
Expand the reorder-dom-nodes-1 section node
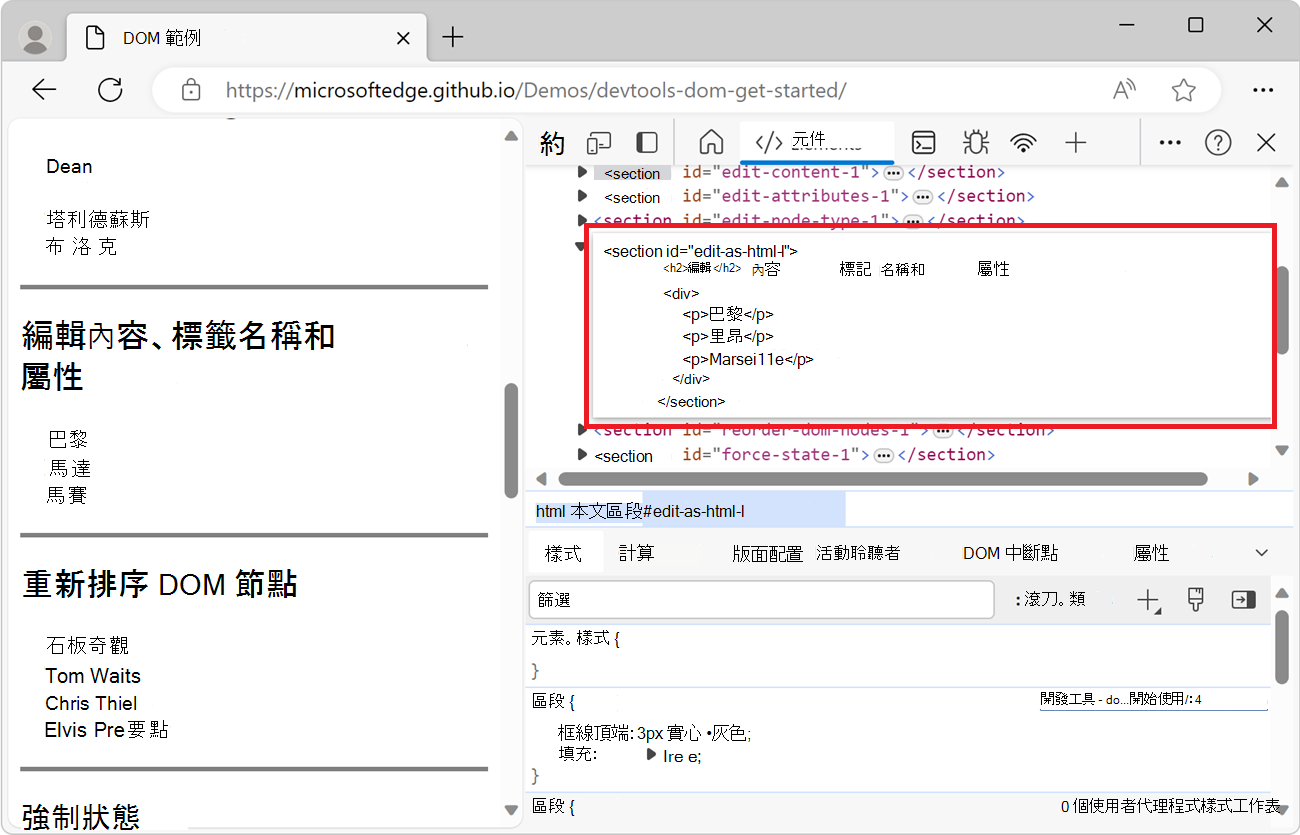click(x=583, y=429)
